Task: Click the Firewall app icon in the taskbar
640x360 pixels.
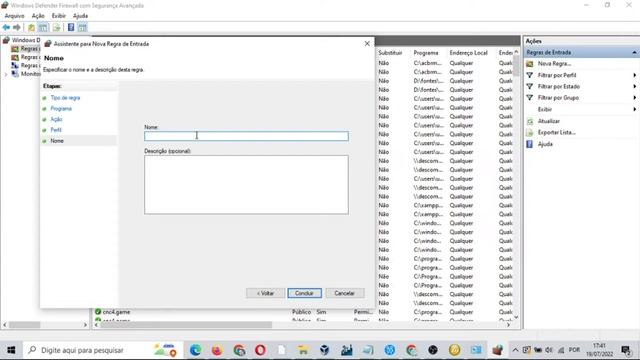Action: (x=497, y=350)
